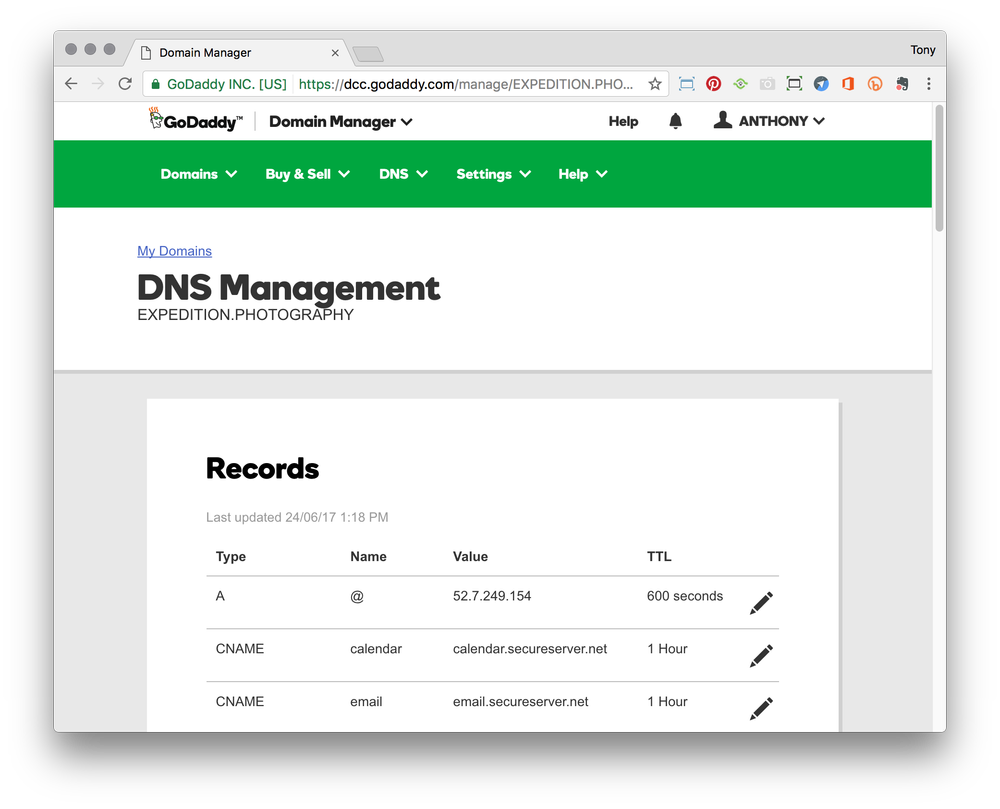Click the green eye extension icon
1000x809 pixels.
[740, 84]
